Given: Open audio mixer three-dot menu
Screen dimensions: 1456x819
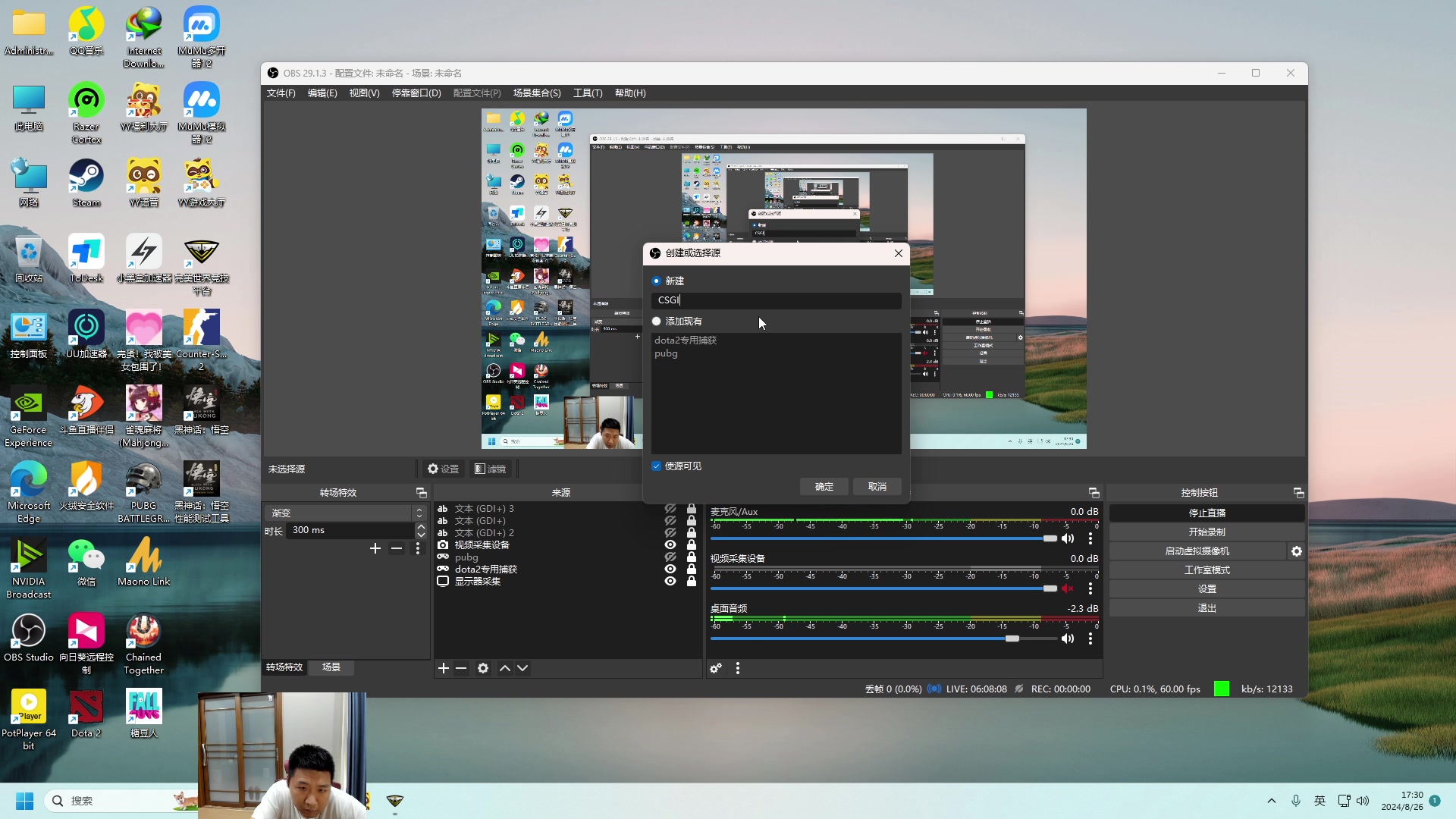Looking at the screenshot, I should 738,668.
